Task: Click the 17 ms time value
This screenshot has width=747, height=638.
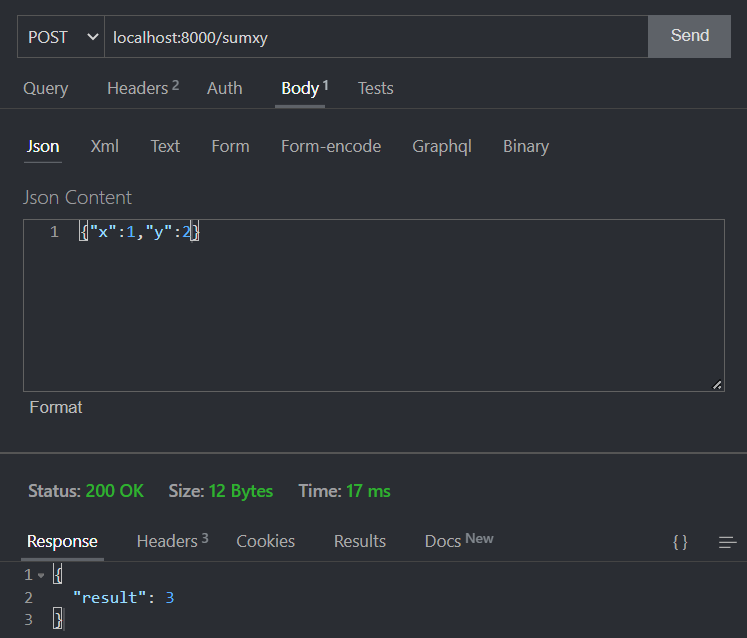Action: (x=368, y=491)
